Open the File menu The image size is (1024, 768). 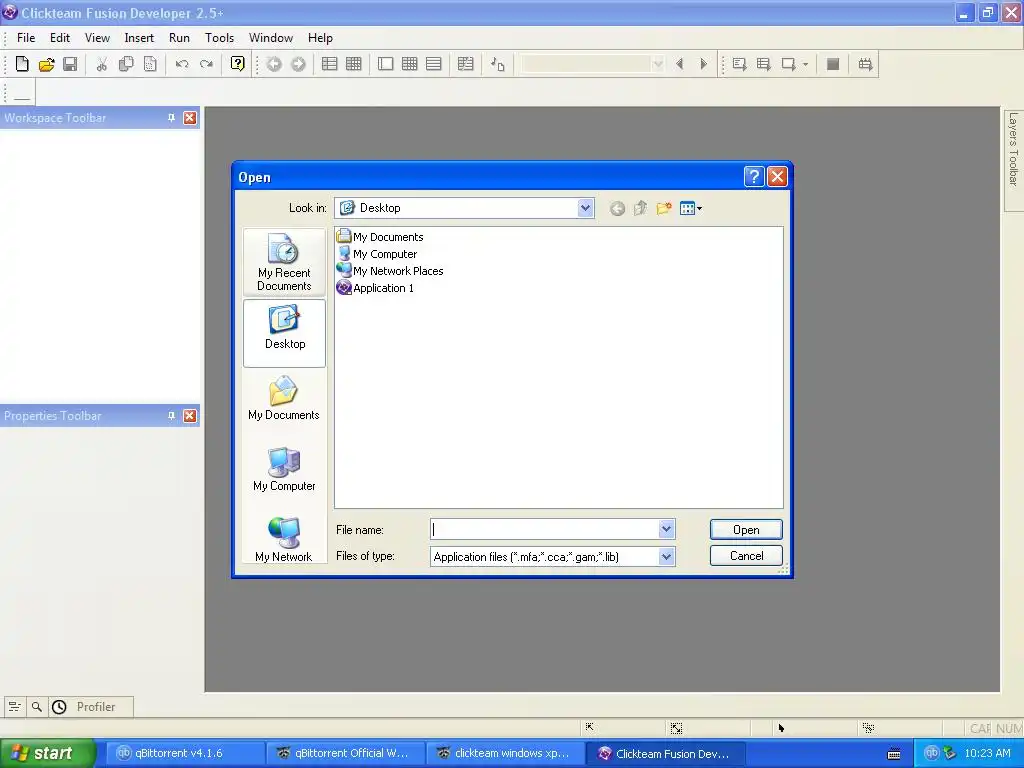[26, 38]
